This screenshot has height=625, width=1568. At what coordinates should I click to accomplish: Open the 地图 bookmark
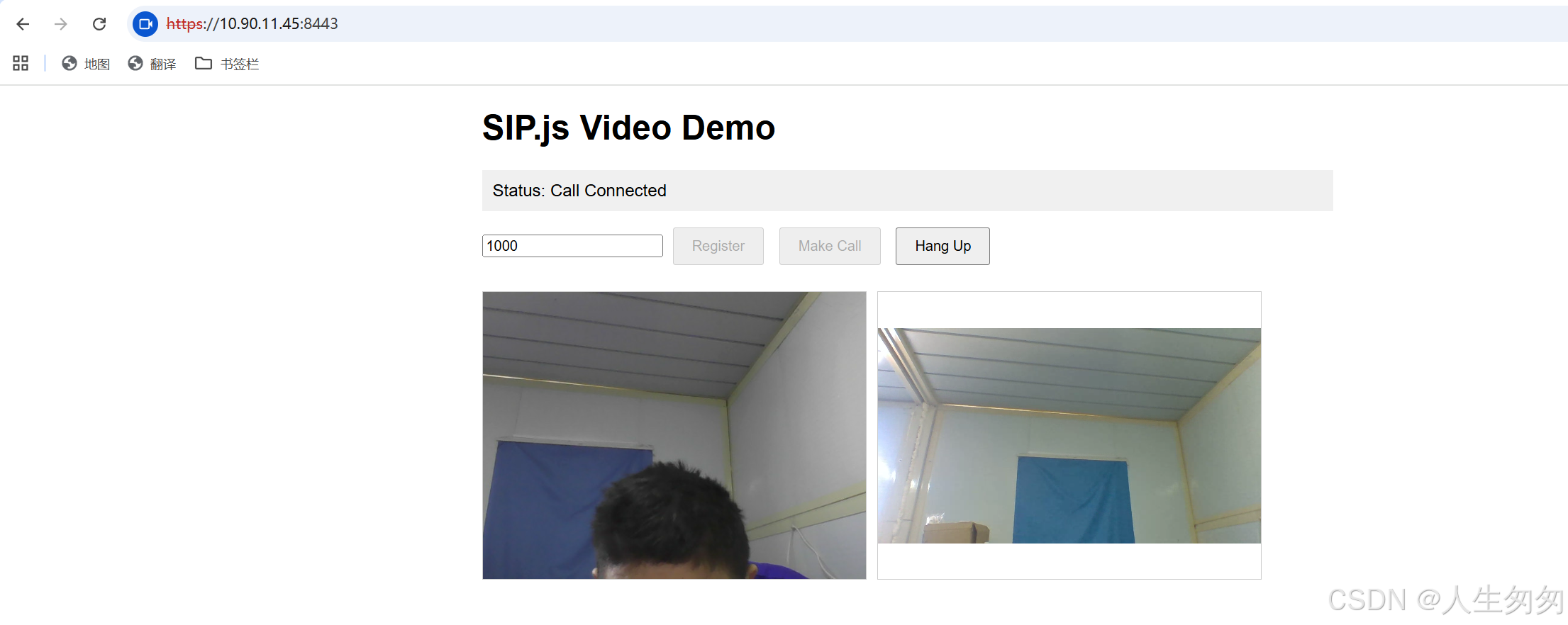coord(86,64)
